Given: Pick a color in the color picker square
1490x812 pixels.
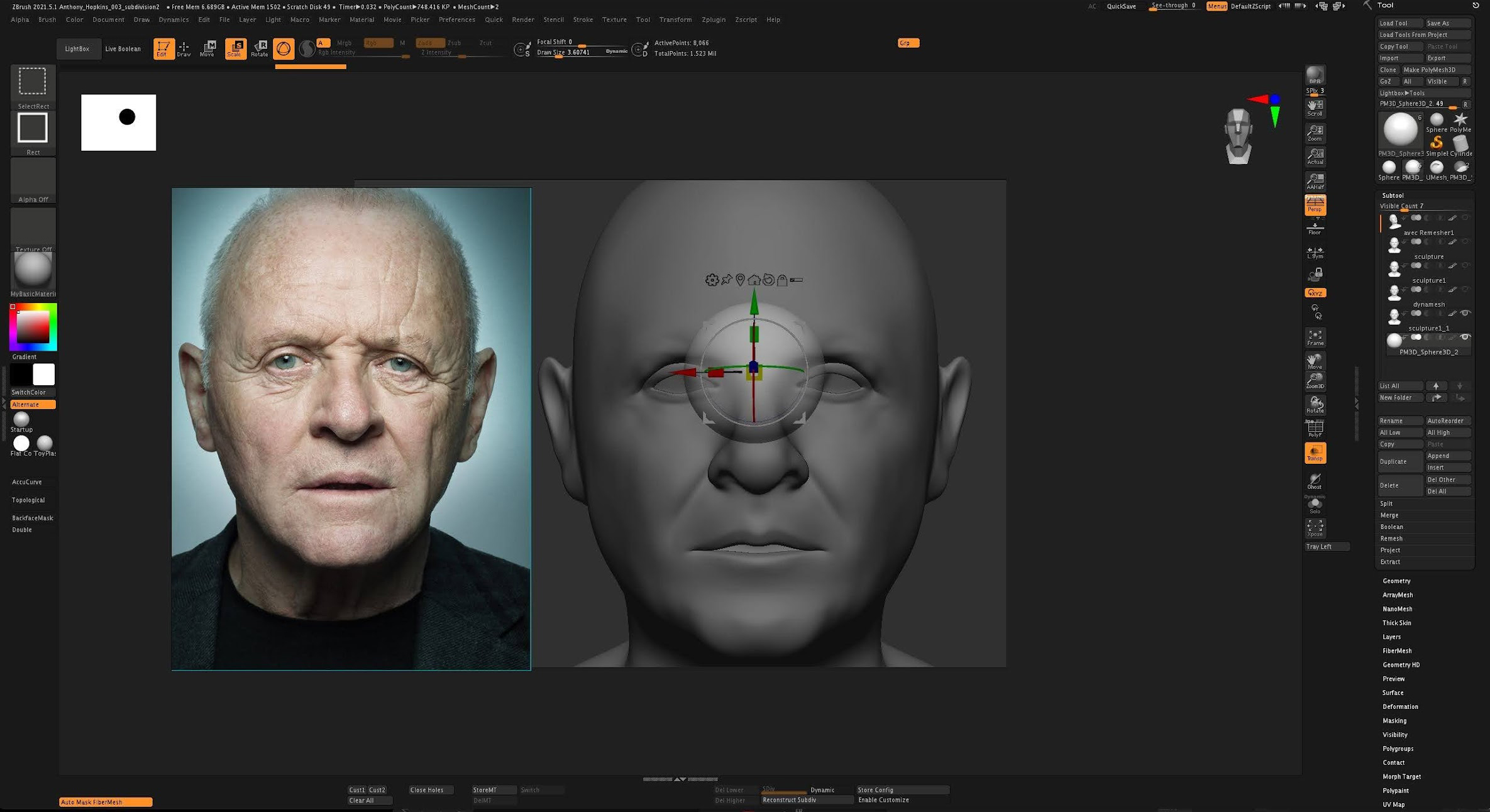Looking at the screenshot, I should 33,327.
